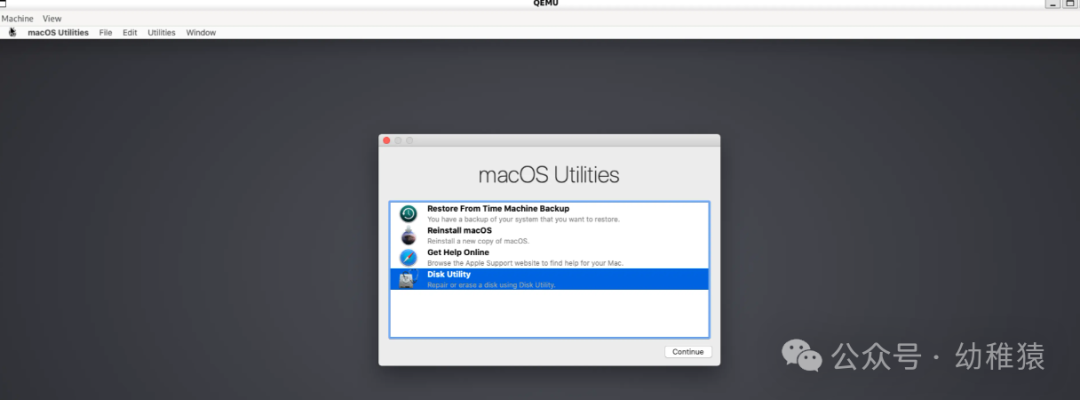
Task: Click the Disk Utility drive icon
Action: pyautogui.click(x=408, y=279)
